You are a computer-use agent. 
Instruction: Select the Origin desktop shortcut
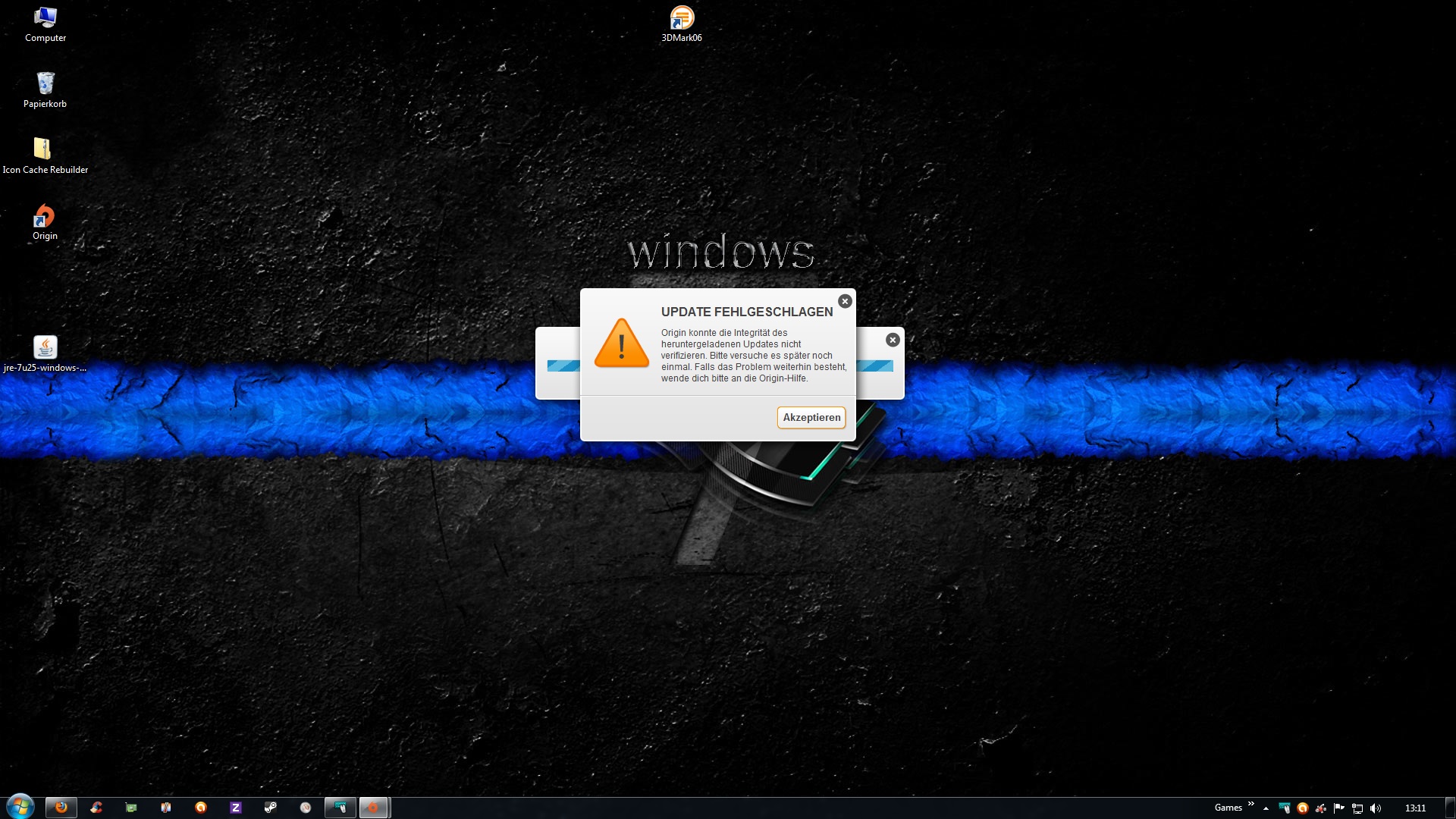(x=45, y=222)
